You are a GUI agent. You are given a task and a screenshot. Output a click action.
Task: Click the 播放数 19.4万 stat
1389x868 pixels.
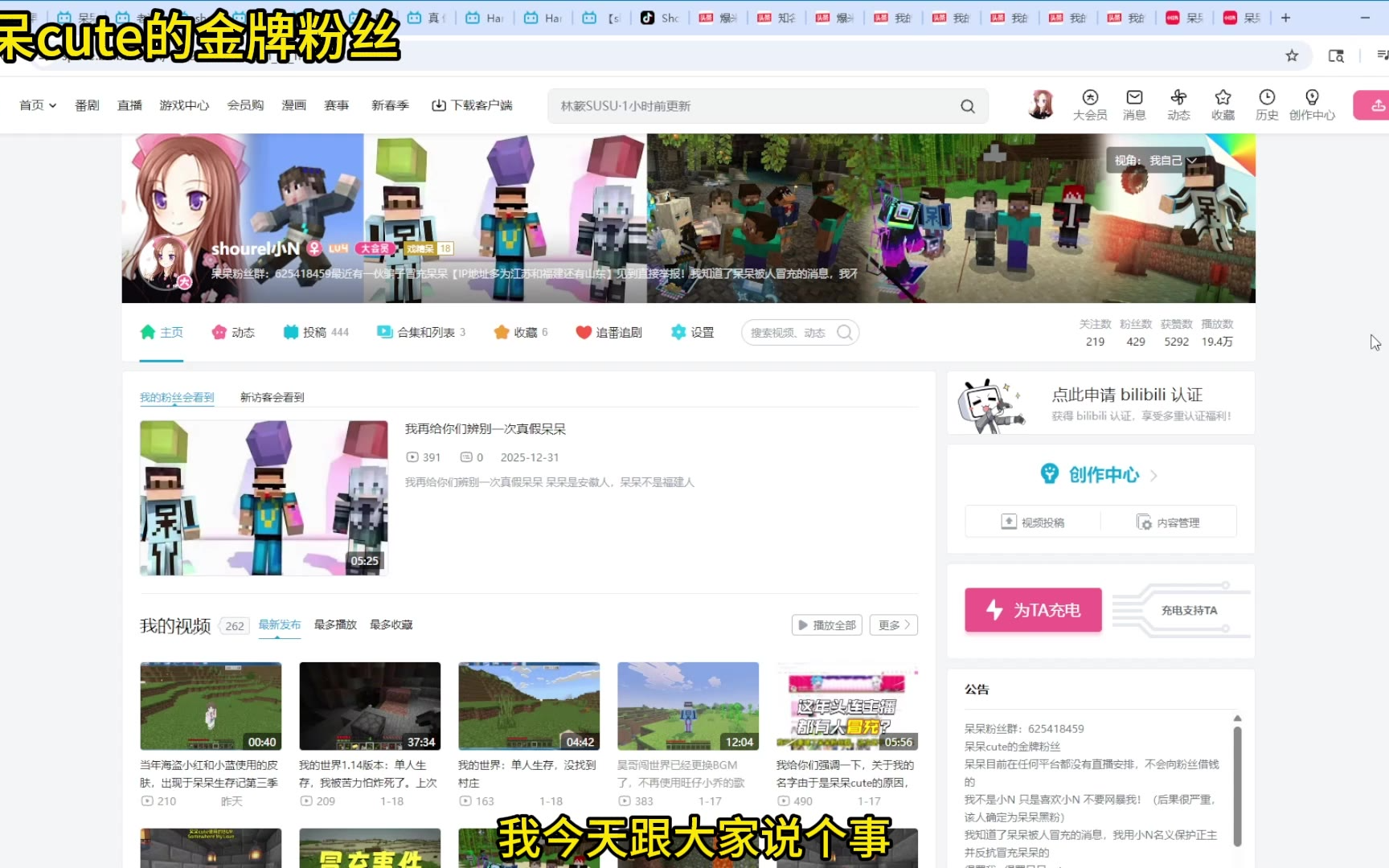(1217, 333)
